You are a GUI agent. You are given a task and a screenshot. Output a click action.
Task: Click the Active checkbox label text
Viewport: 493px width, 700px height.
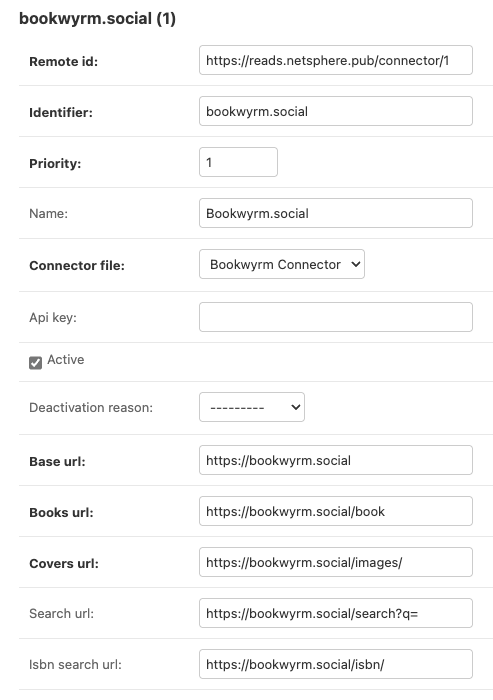click(x=66, y=359)
